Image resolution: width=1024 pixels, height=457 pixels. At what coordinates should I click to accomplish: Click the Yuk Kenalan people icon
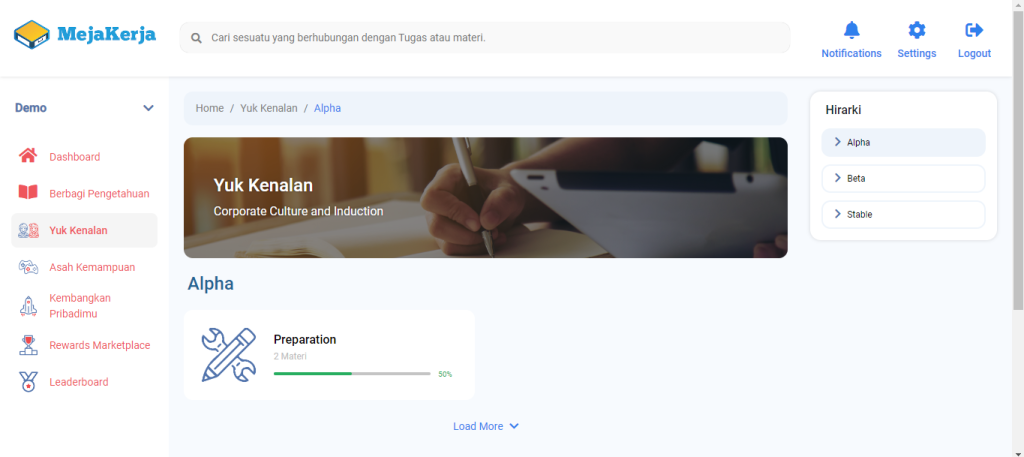[x=28, y=230]
